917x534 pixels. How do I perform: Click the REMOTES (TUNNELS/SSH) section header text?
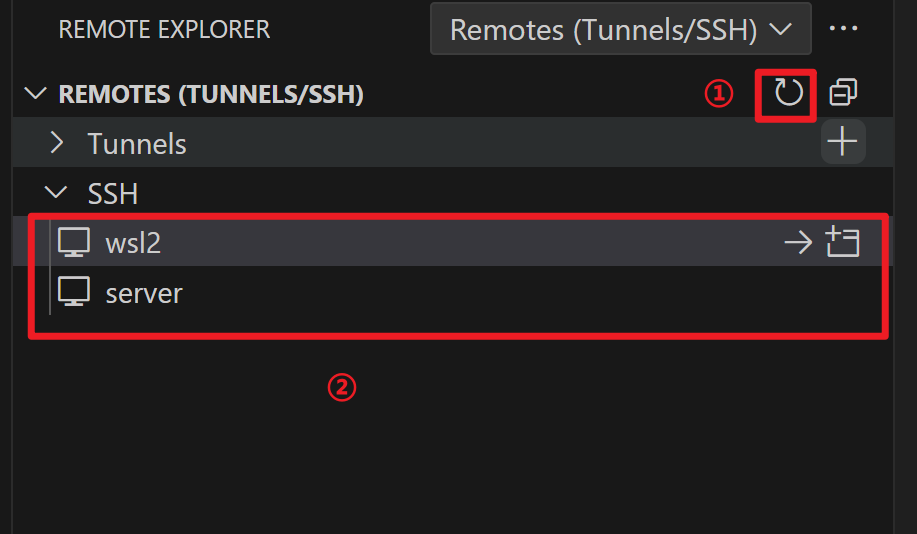(211, 94)
